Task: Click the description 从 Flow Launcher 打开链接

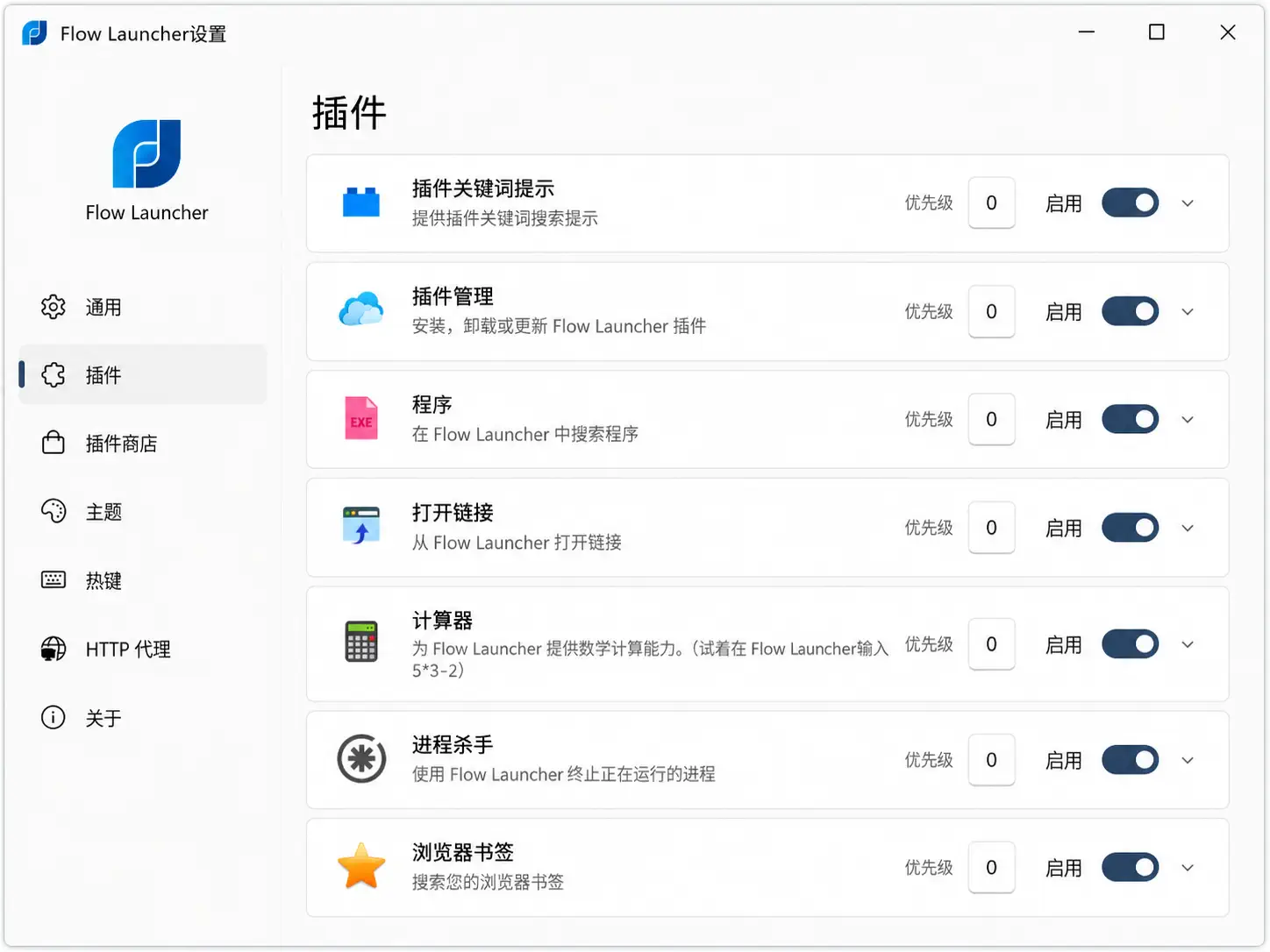Action: click(x=517, y=543)
